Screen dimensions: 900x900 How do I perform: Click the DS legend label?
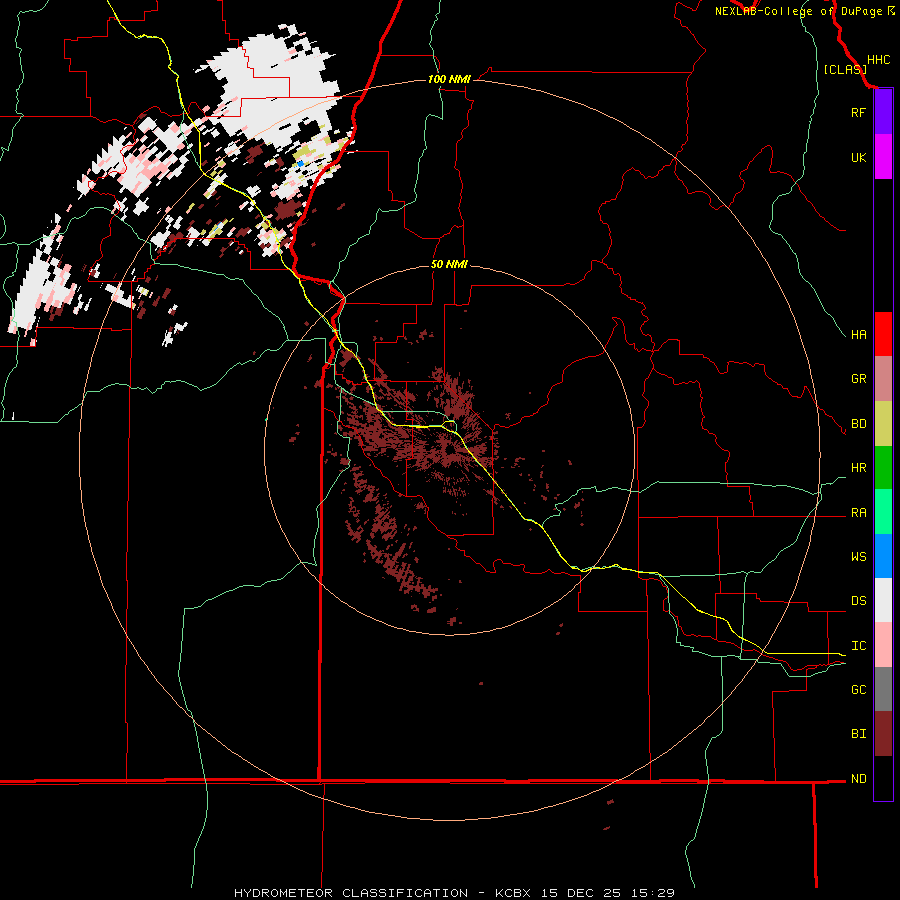point(858,601)
